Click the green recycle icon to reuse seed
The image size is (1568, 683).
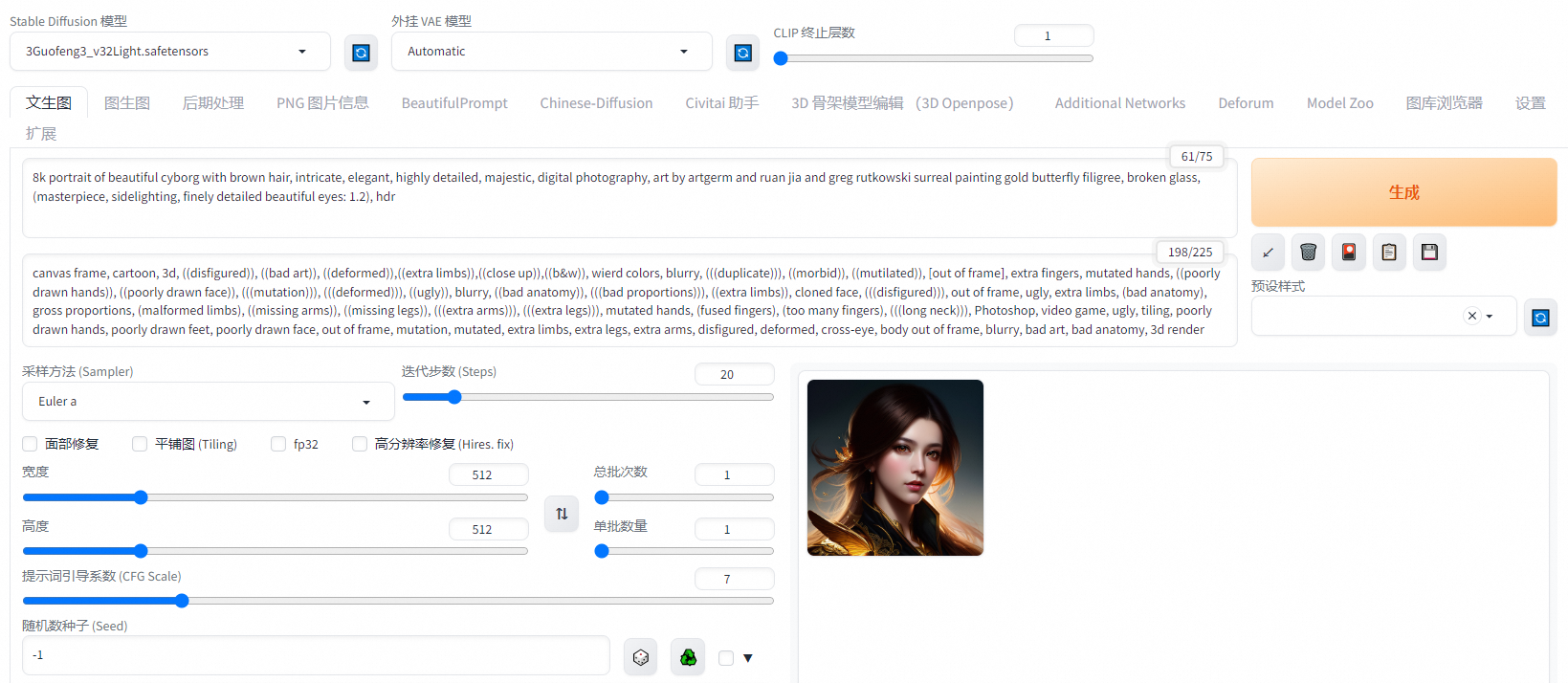[x=688, y=657]
